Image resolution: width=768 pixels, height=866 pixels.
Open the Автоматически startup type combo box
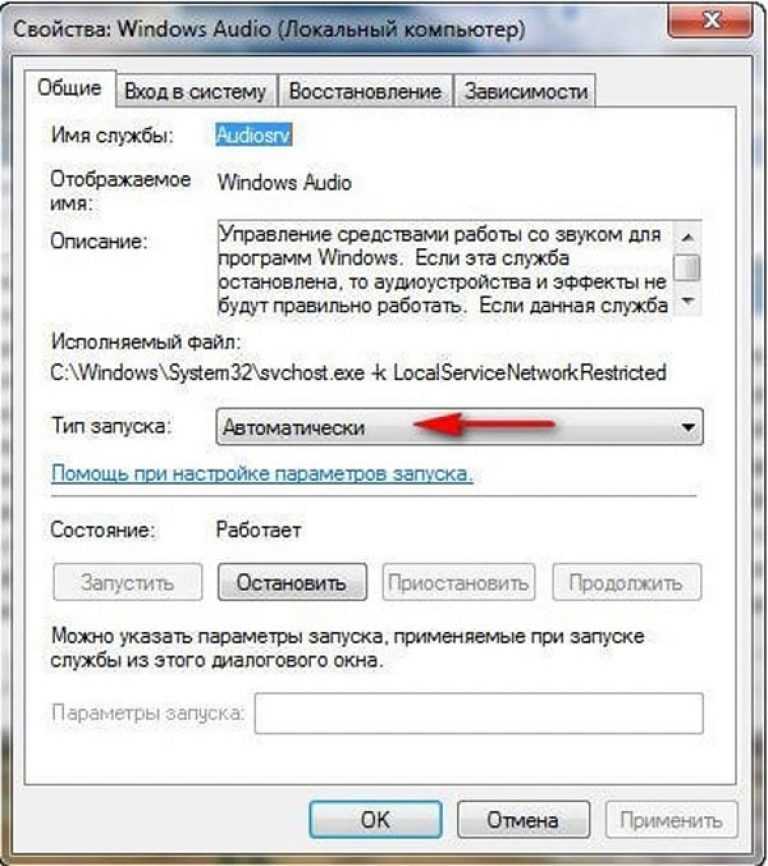(x=459, y=427)
